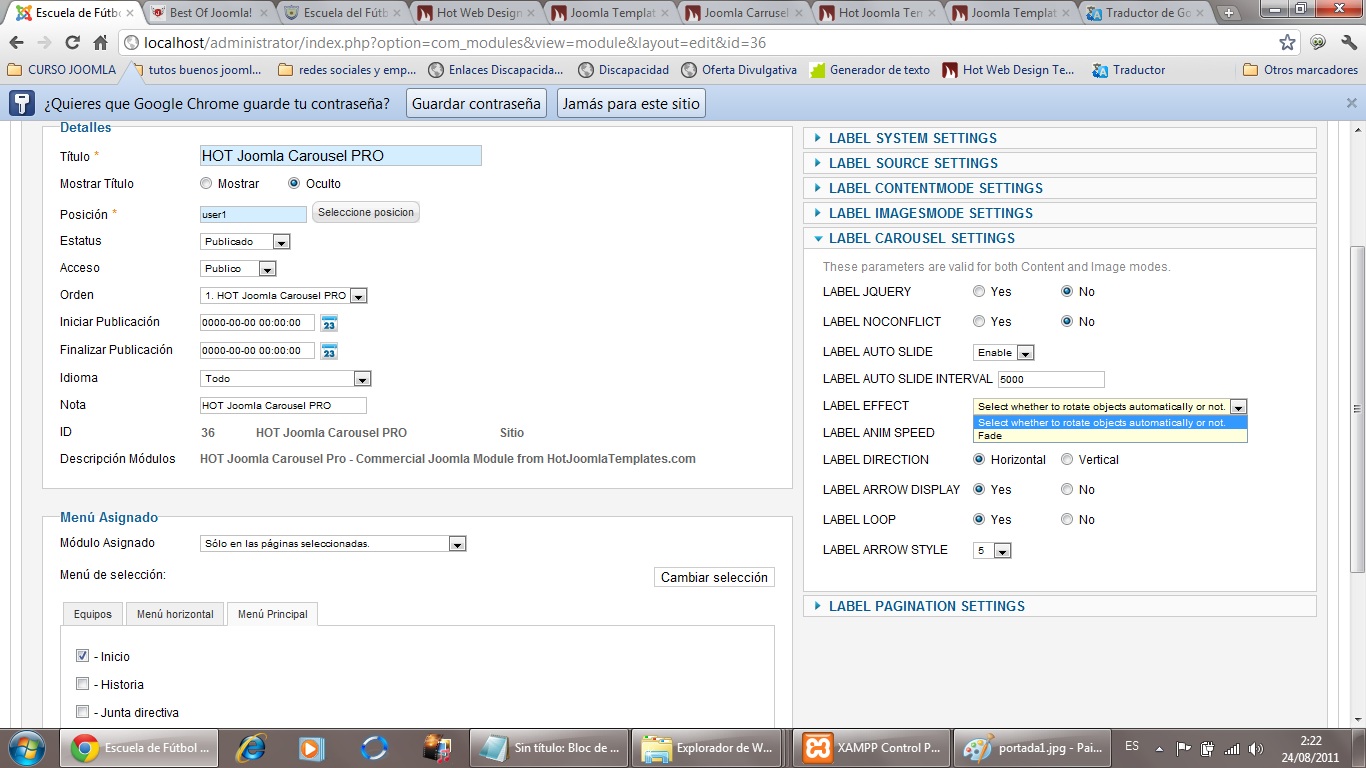
Task: Open the Orden dropdown
Action: [x=284, y=296]
